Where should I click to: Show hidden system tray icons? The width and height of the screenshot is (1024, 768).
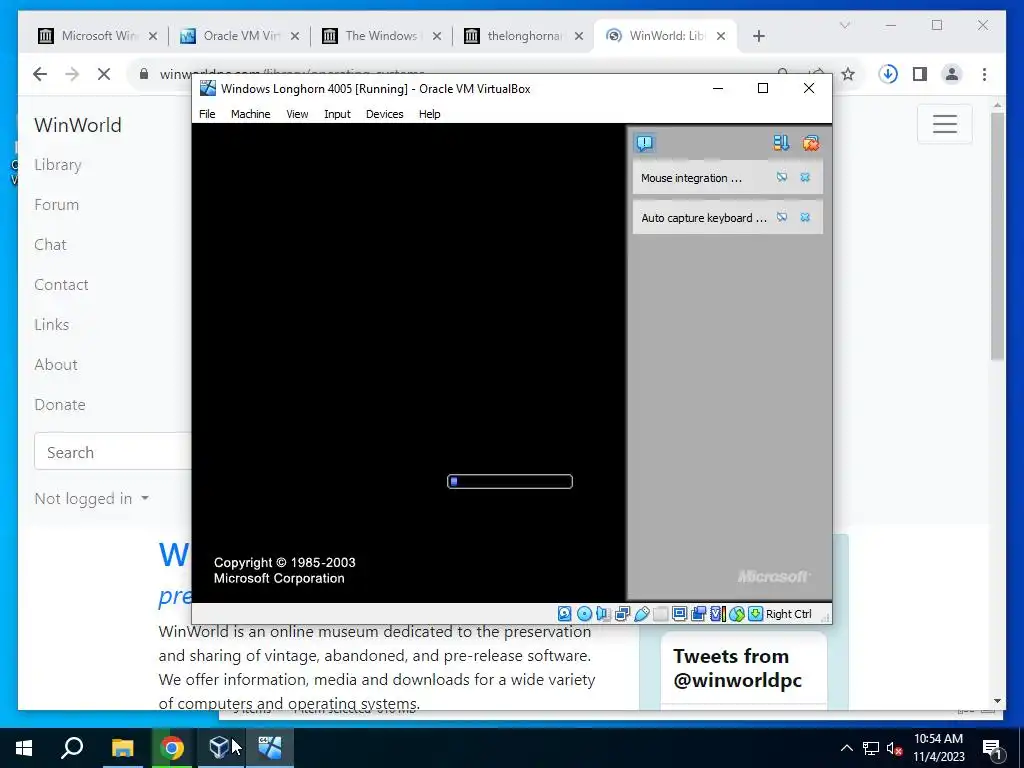click(x=846, y=748)
